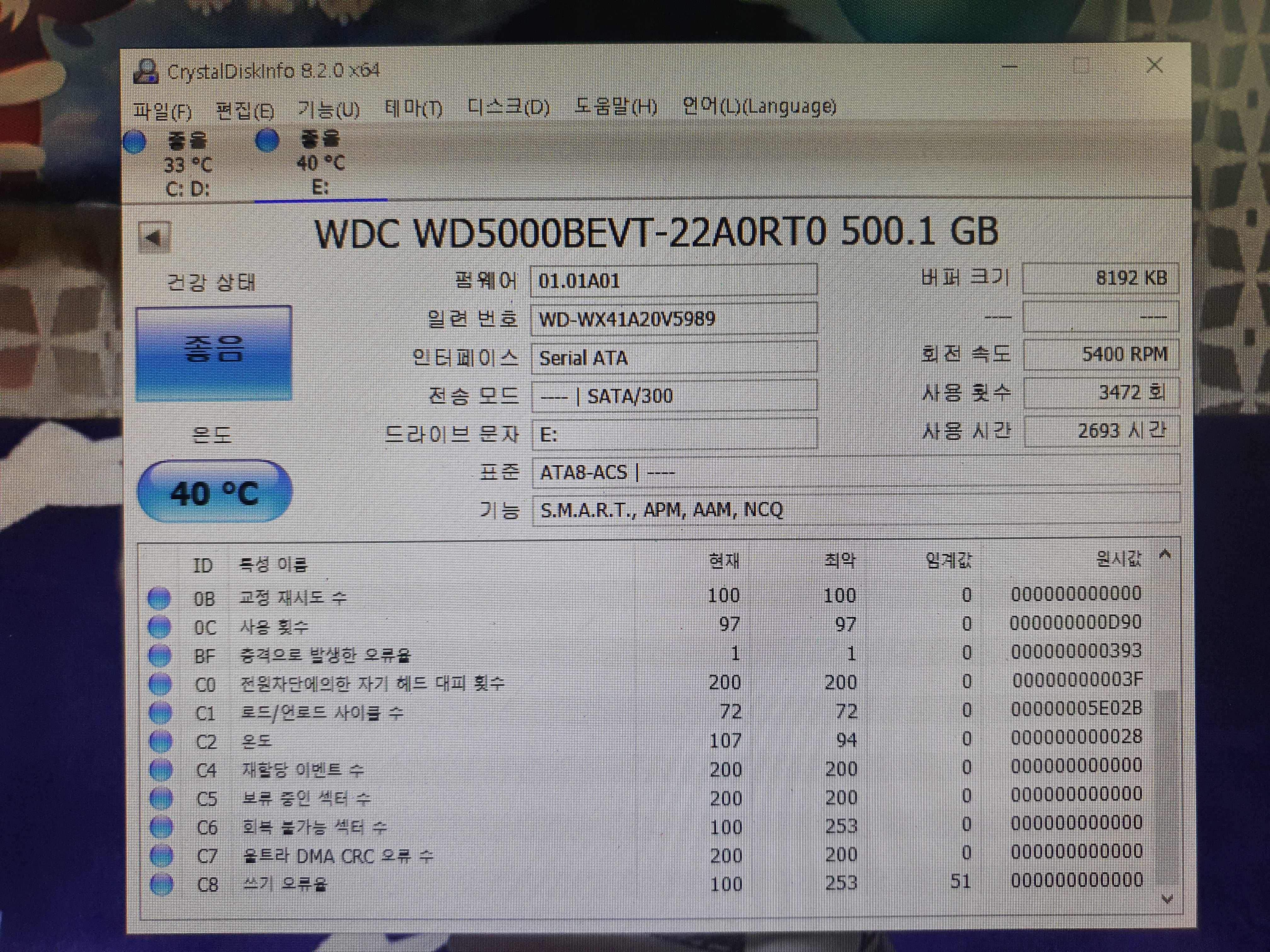
Task: Open the 도움말(H) menu
Action: [x=615, y=107]
